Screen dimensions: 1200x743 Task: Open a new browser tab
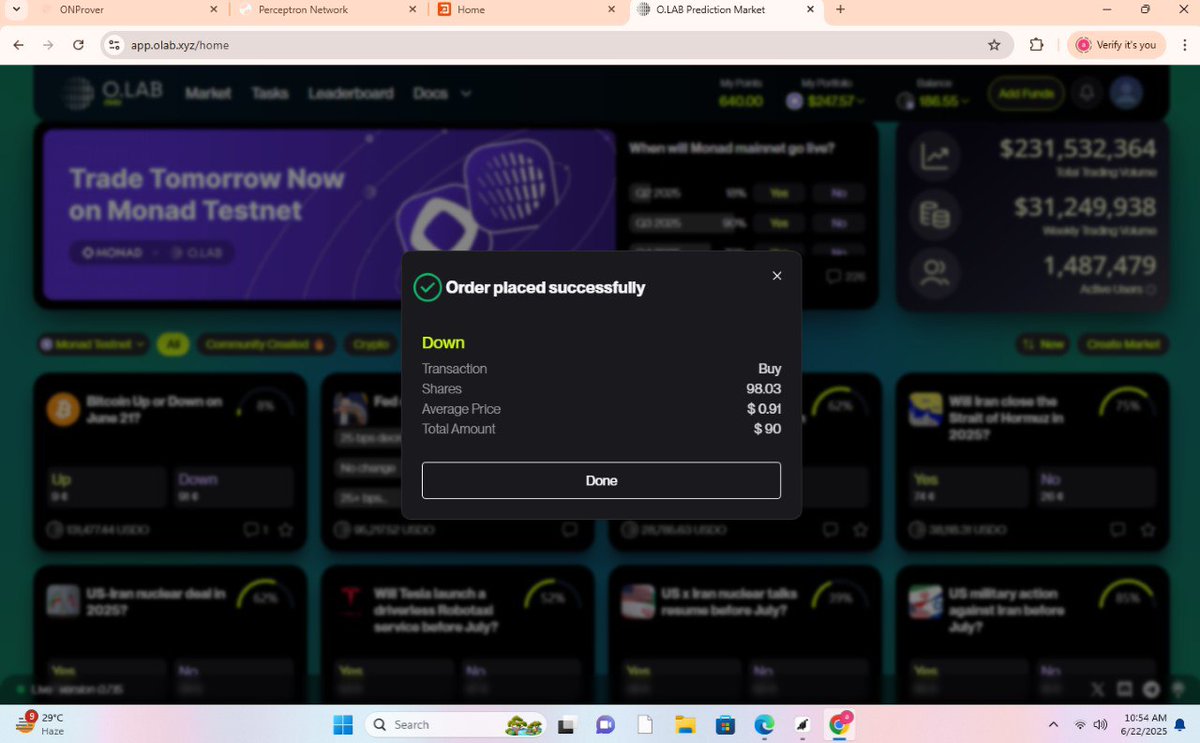[840, 10]
